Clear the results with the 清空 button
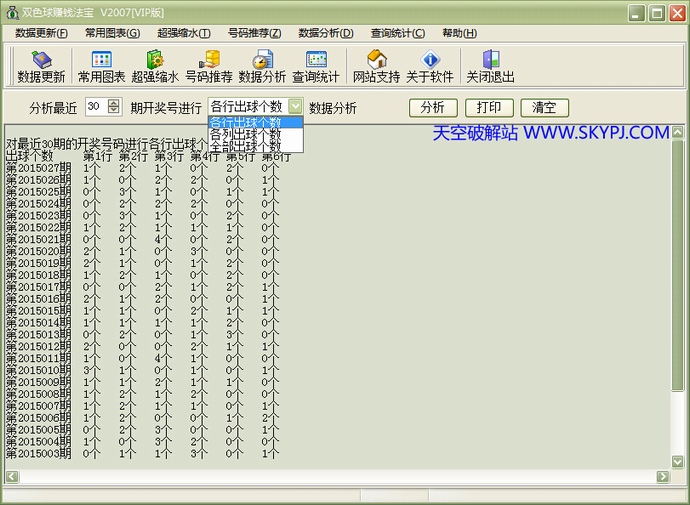 [x=545, y=108]
